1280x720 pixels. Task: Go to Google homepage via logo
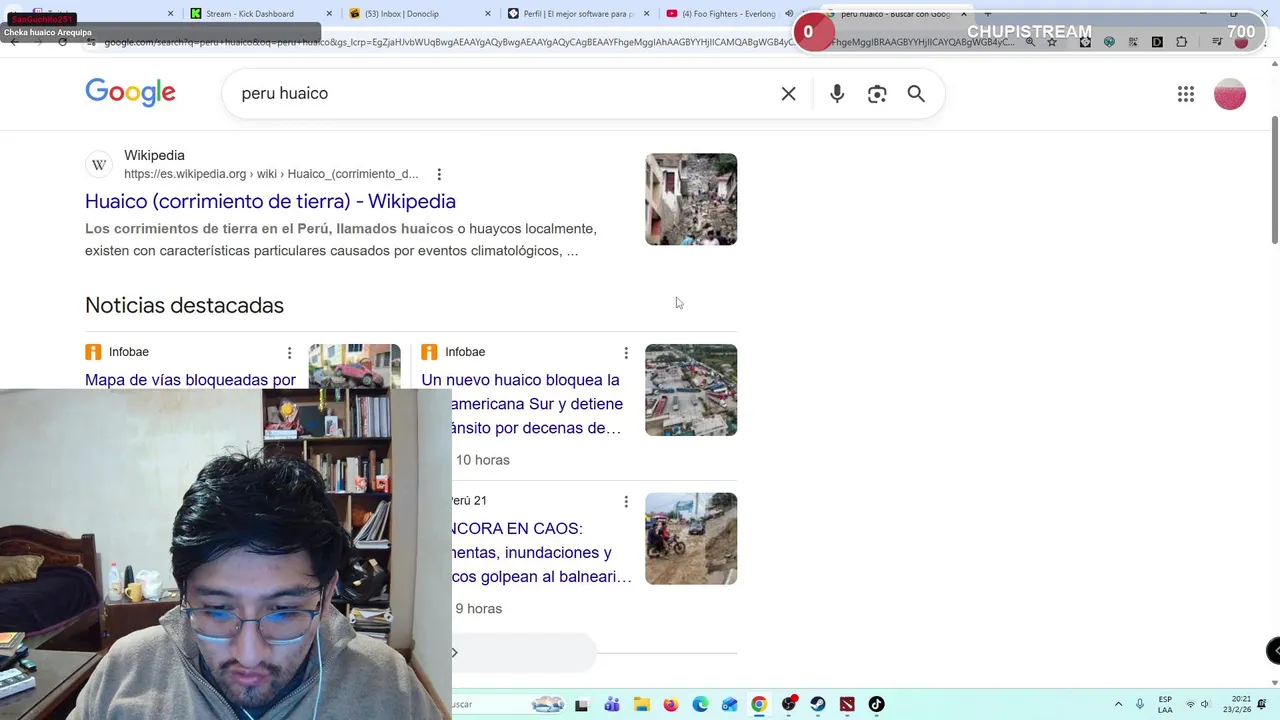130,93
